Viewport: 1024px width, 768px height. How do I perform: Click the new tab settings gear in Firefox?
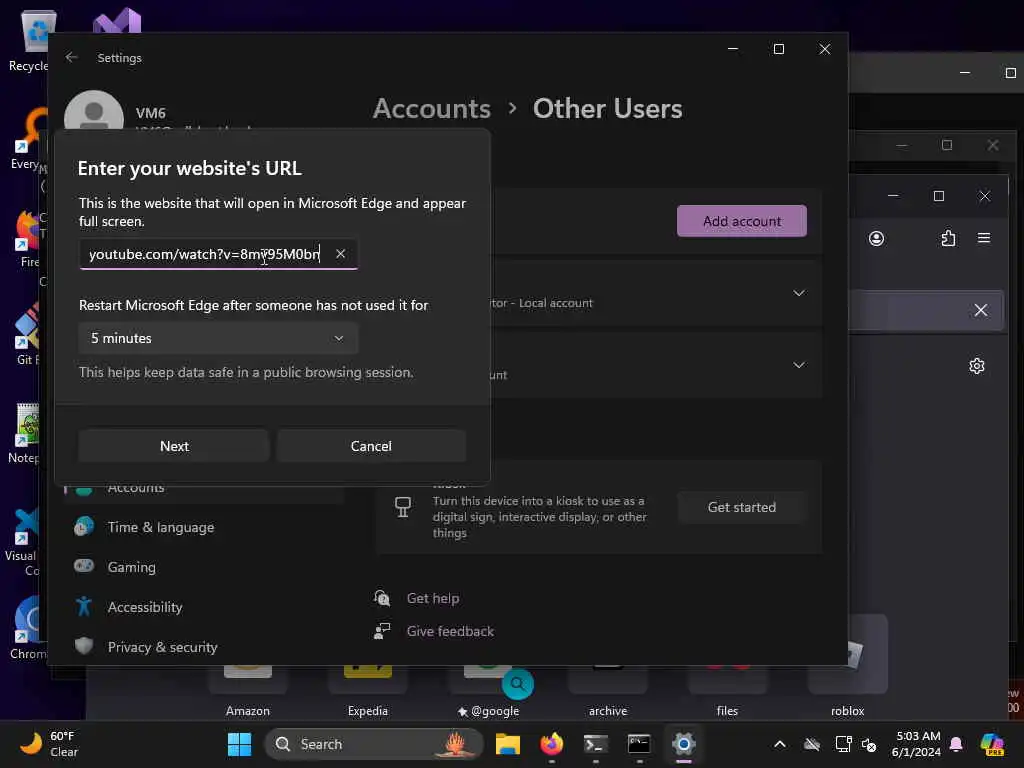click(976, 366)
